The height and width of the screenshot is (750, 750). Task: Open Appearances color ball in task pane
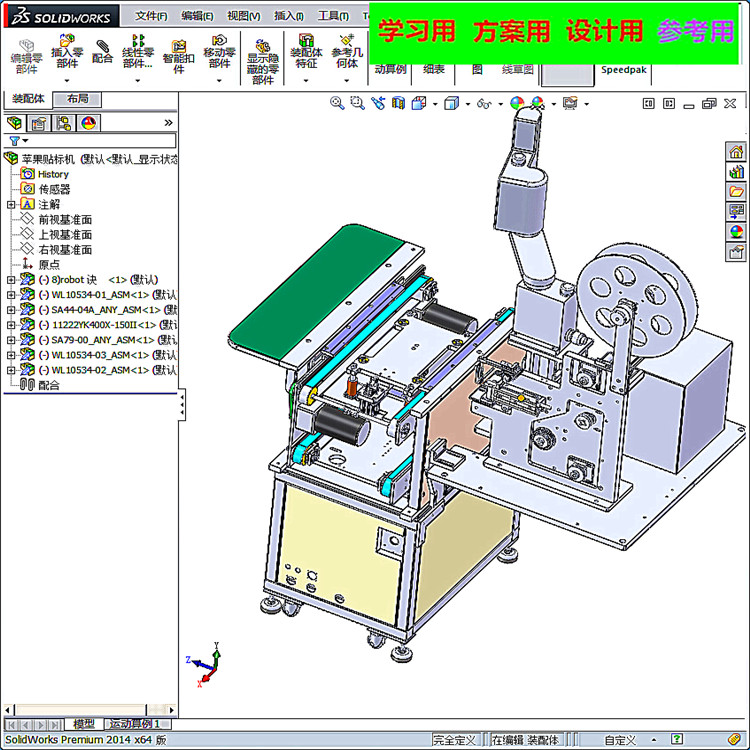736,232
